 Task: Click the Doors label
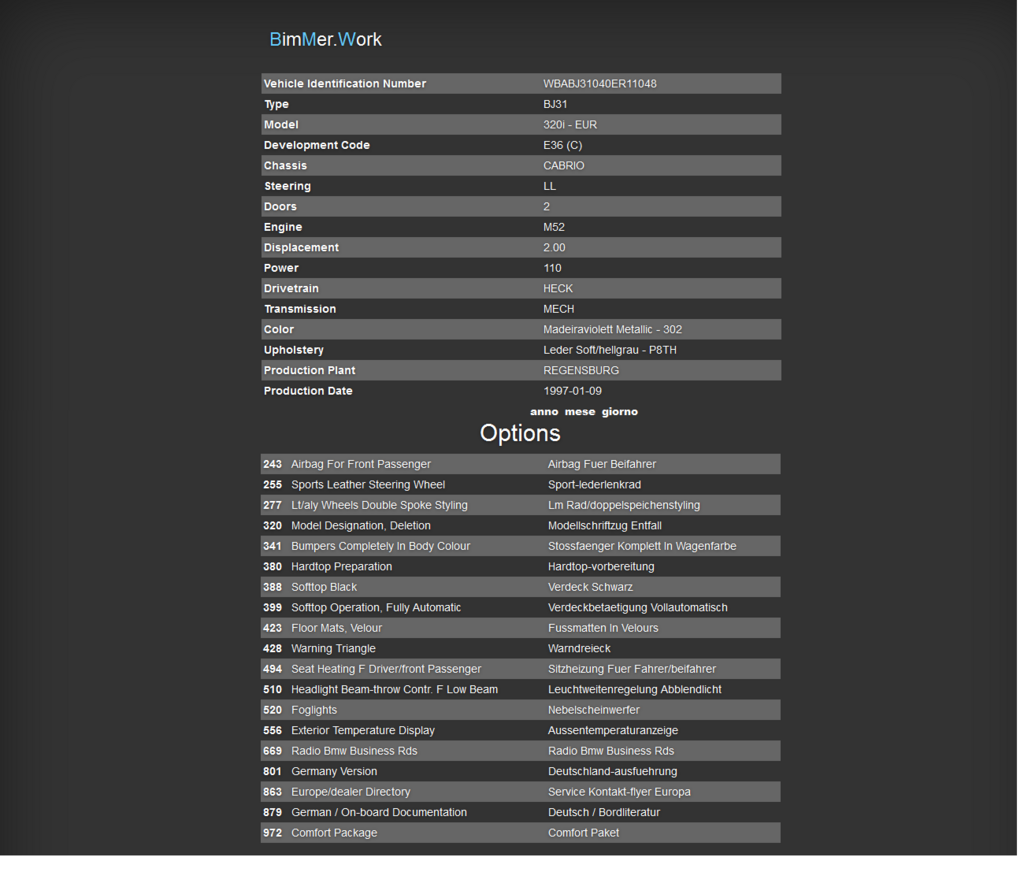(x=280, y=206)
